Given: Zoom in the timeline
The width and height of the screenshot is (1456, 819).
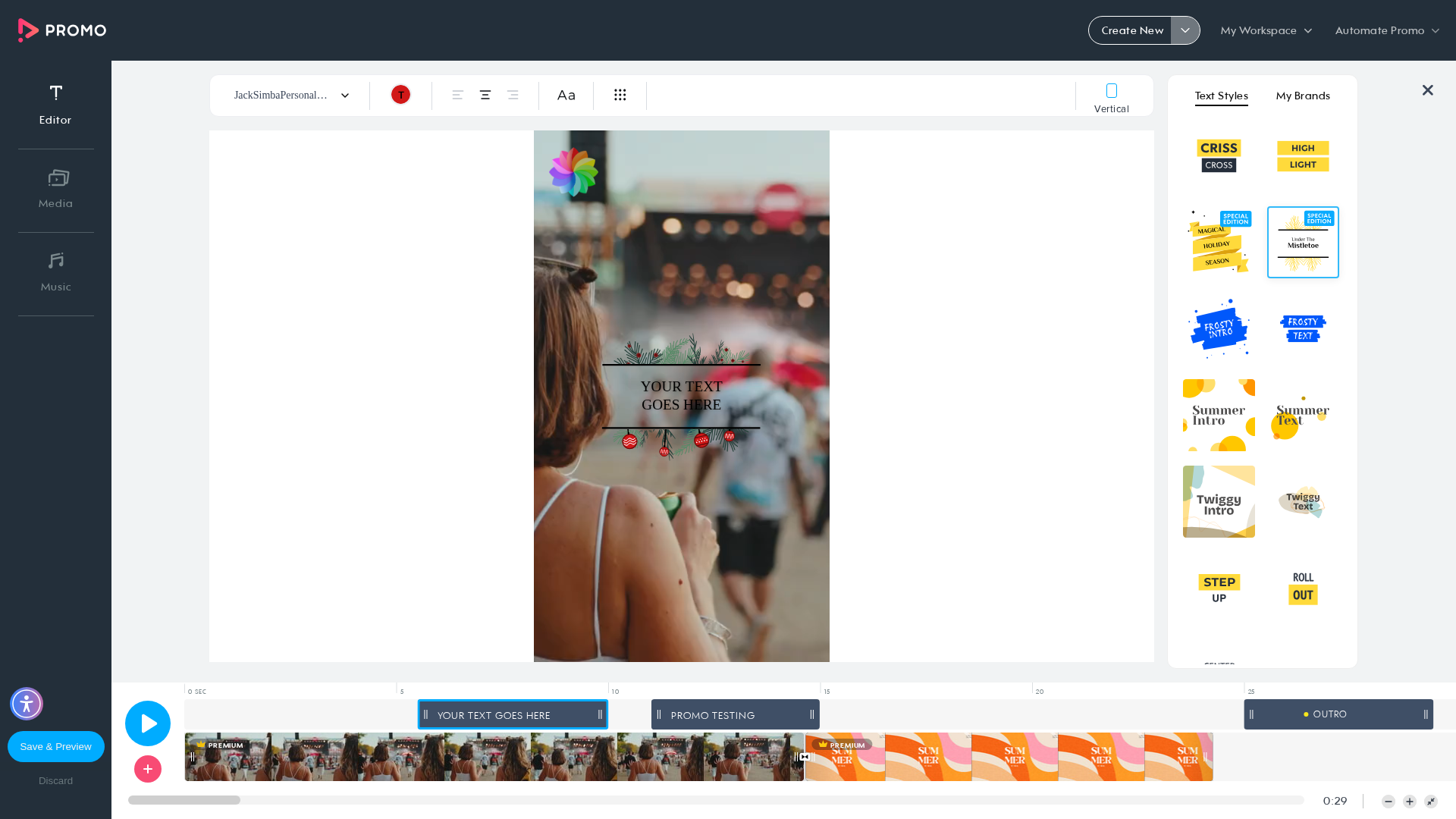Looking at the screenshot, I should [1410, 802].
